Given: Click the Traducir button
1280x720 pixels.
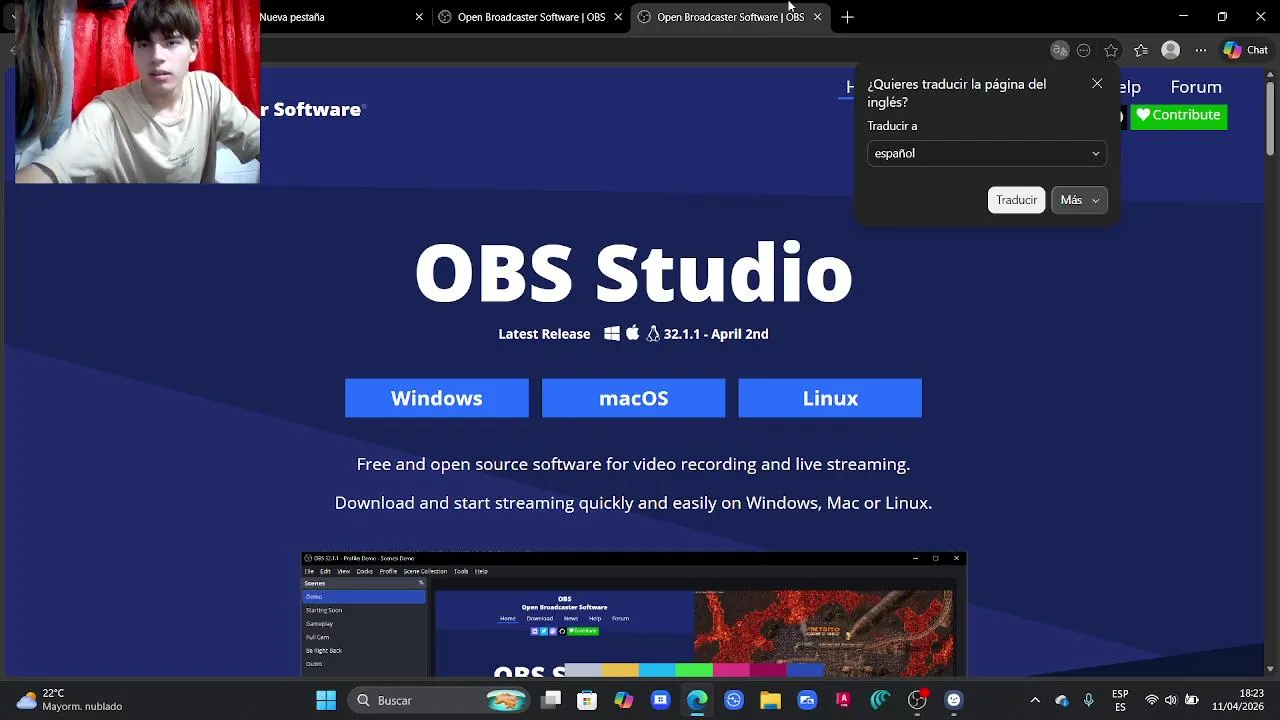Looking at the screenshot, I should tap(1016, 200).
